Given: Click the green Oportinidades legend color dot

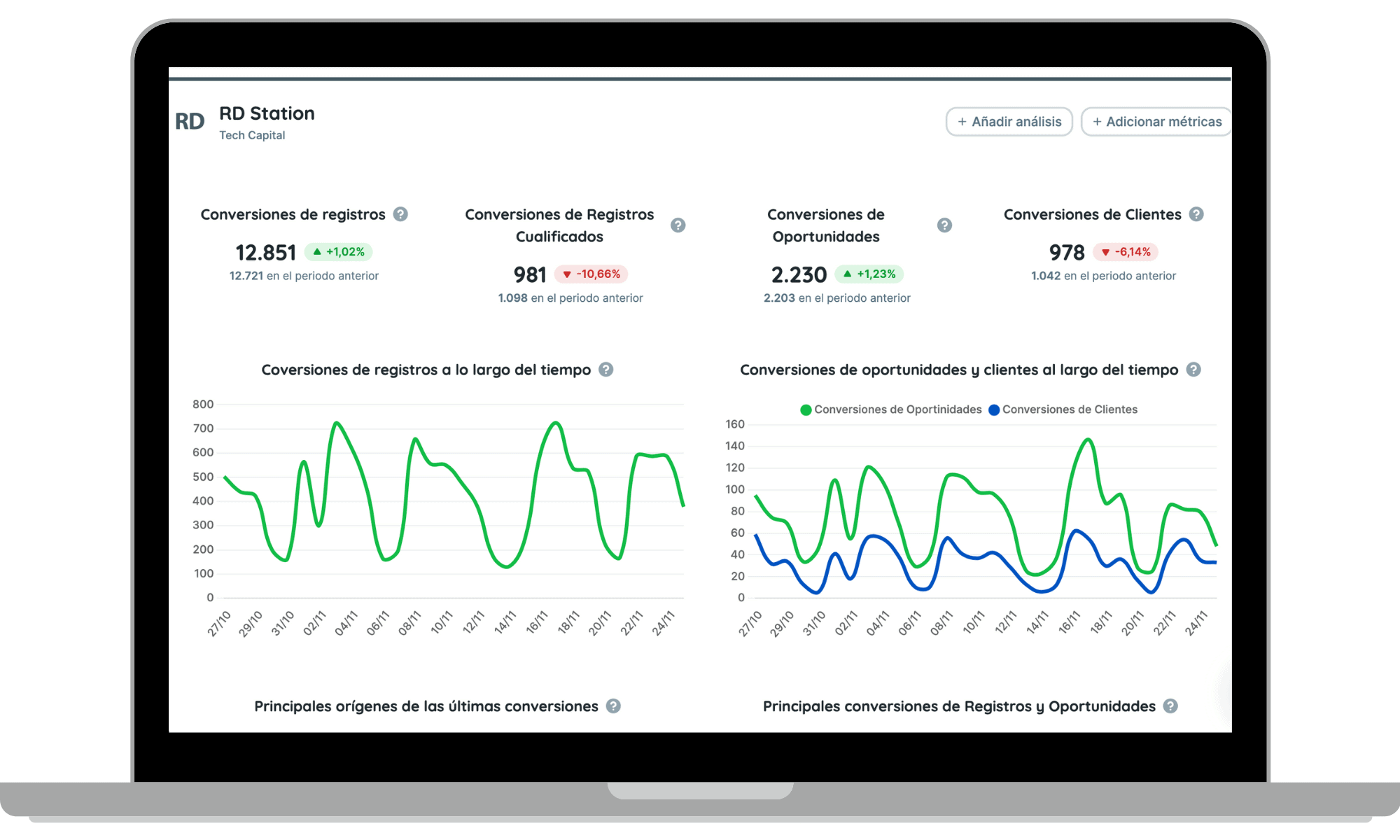Looking at the screenshot, I should tap(806, 410).
